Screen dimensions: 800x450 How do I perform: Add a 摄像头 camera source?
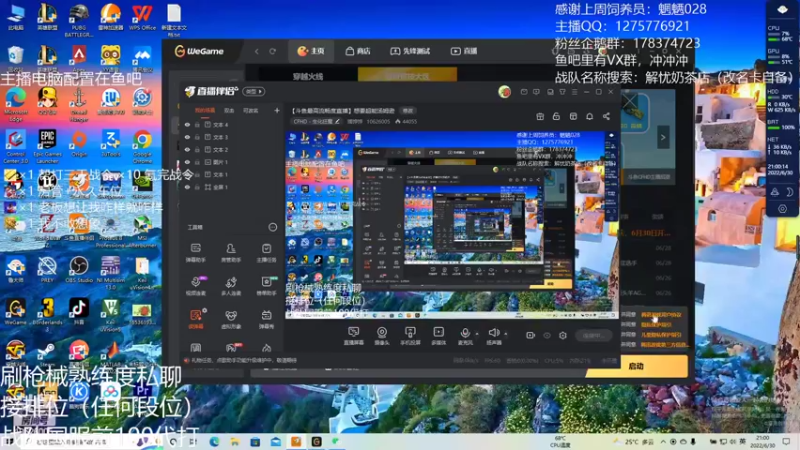click(x=382, y=336)
